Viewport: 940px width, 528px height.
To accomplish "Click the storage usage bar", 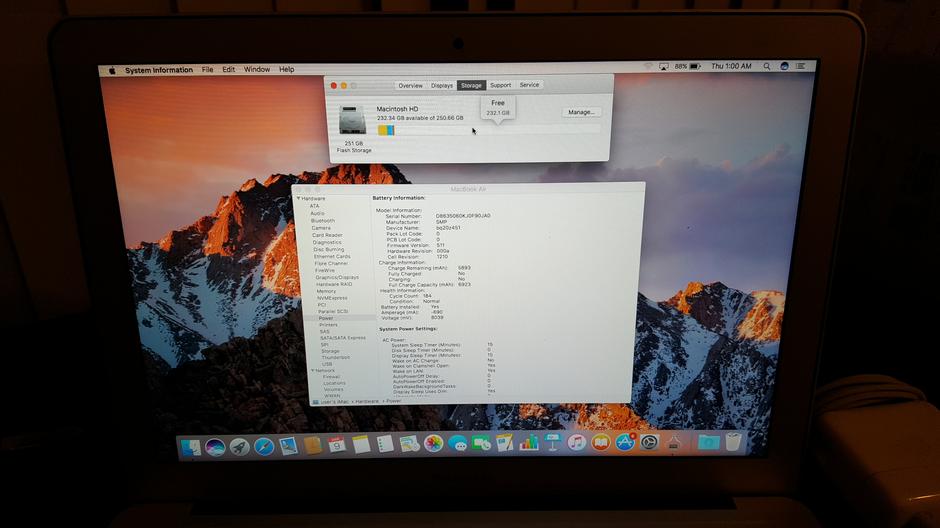I will coord(489,130).
